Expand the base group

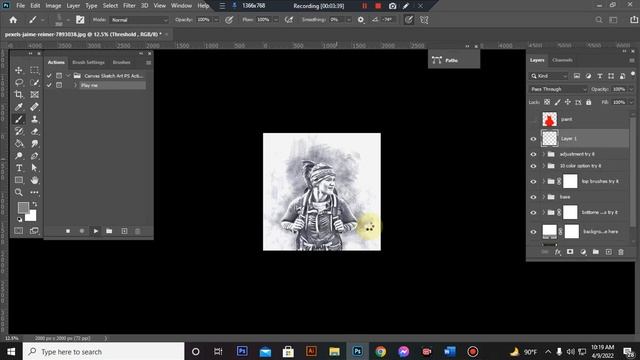tap(543, 197)
